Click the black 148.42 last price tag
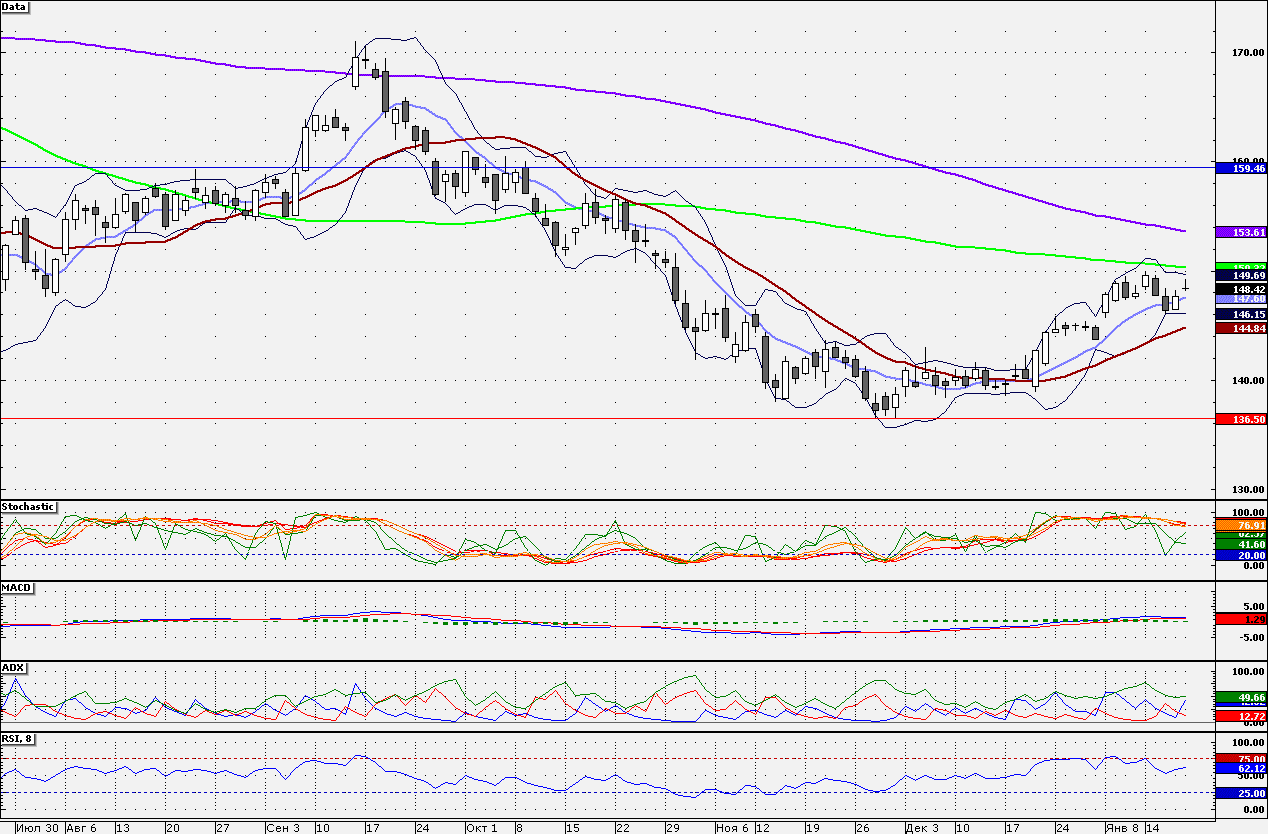The image size is (1268, 834). 1240,289
